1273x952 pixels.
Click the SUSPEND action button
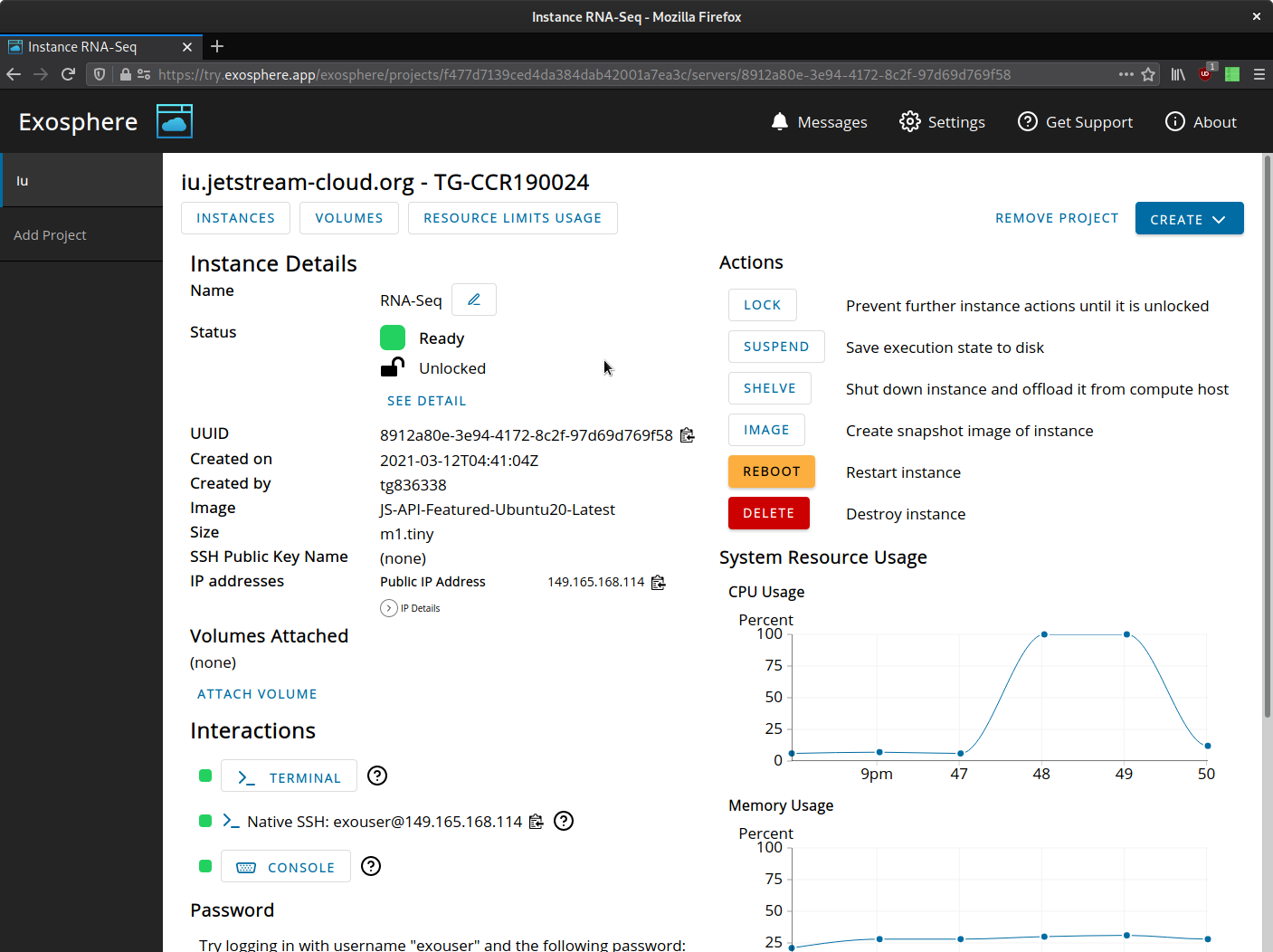(776, 347)
